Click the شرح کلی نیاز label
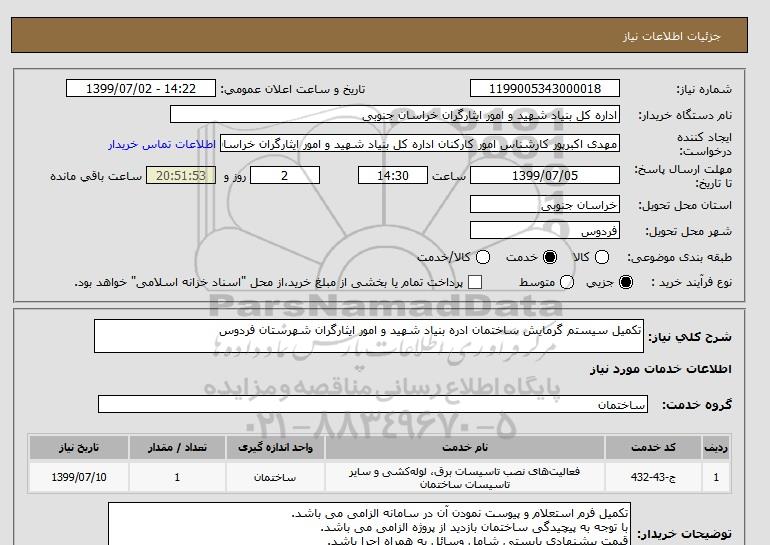This screenshot has width=770, height=545. pyautogui.click(x=690, y=337)
